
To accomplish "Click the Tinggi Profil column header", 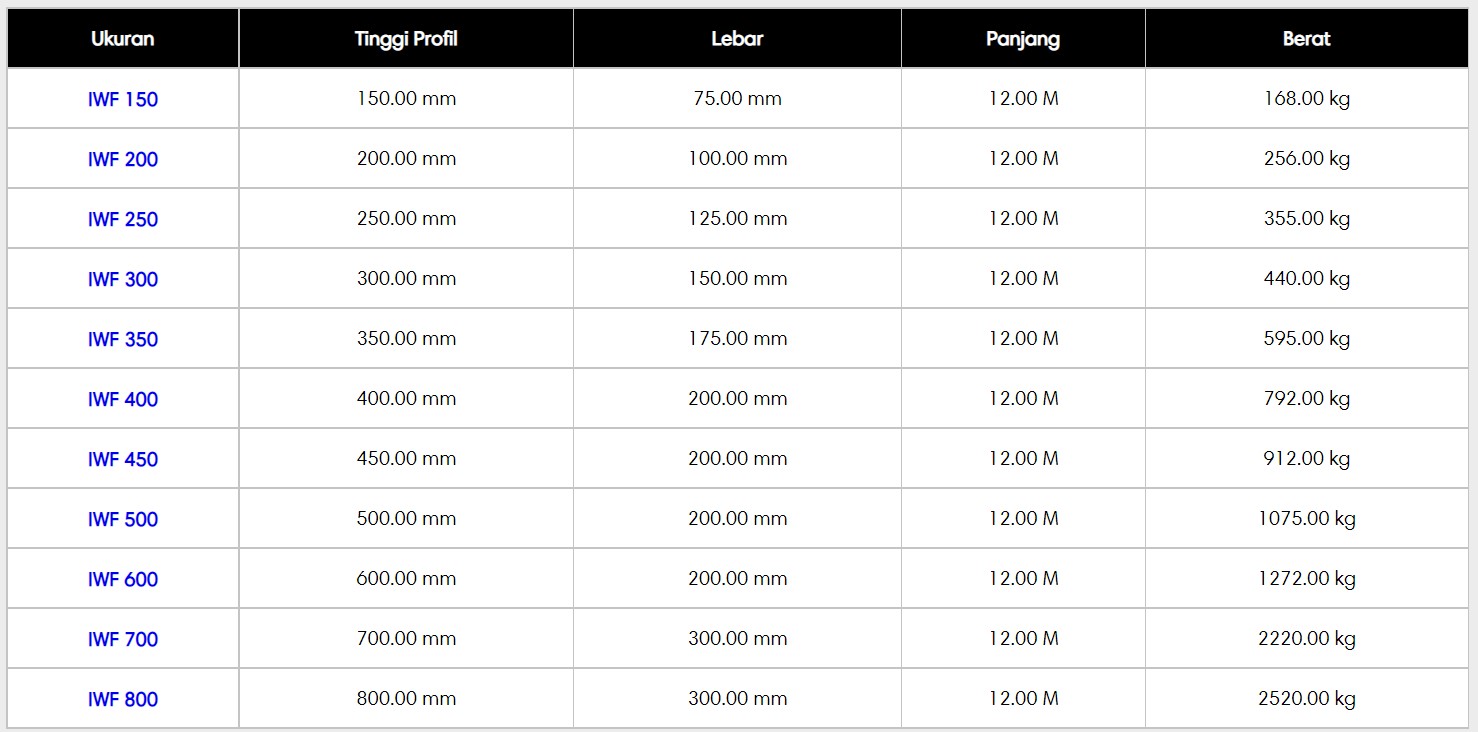I will click(x=406, y=39).
